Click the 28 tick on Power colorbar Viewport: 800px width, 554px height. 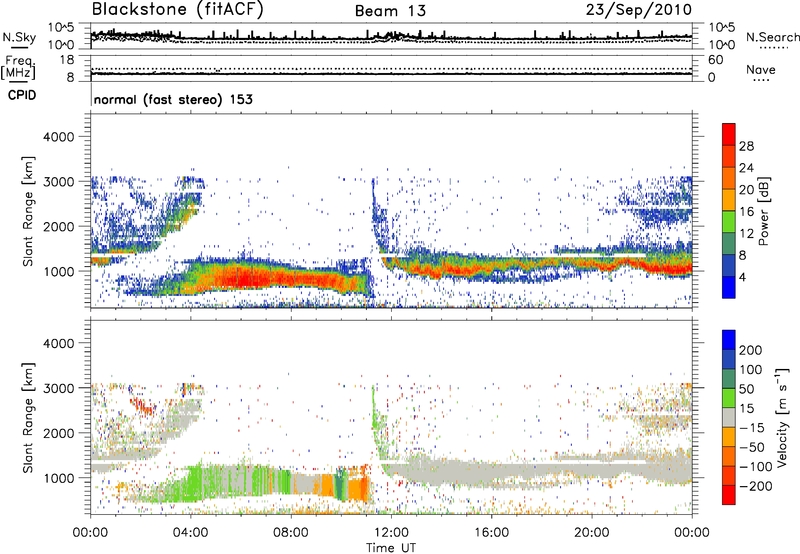[x=746, y=146]
